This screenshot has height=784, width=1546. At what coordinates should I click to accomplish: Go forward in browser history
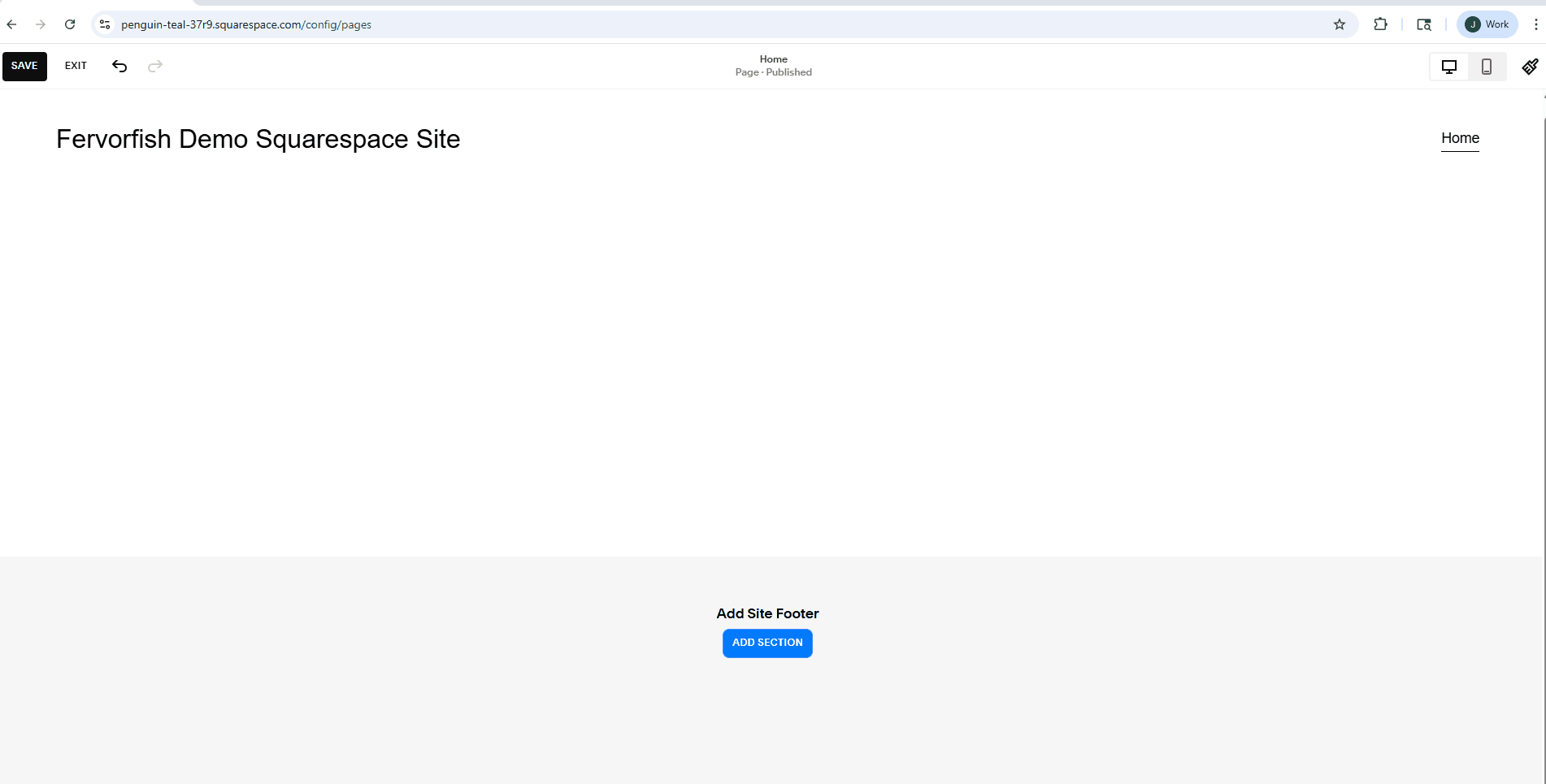tap(41, 24)
